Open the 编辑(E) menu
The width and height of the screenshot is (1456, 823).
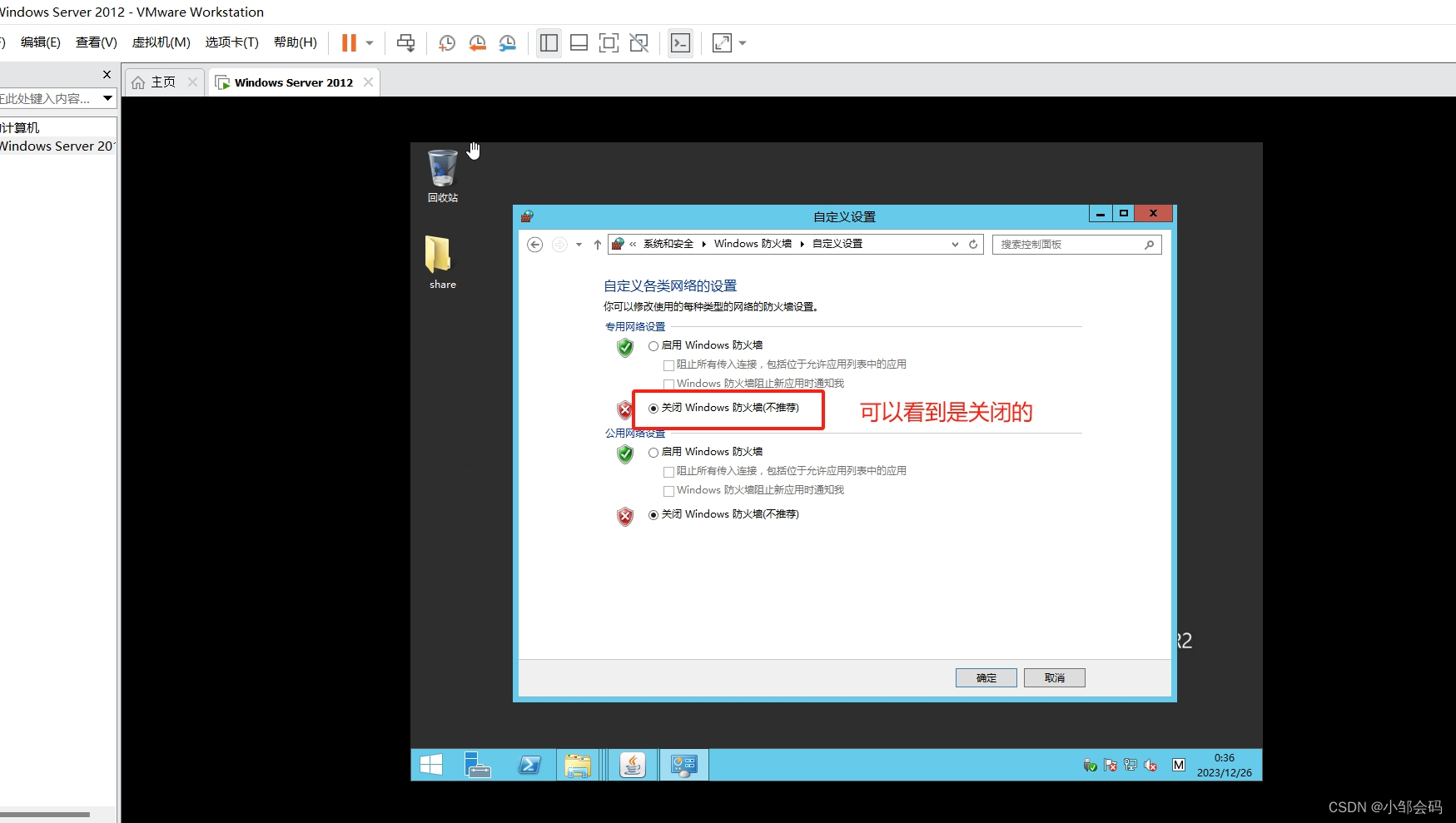pos(40,42)
